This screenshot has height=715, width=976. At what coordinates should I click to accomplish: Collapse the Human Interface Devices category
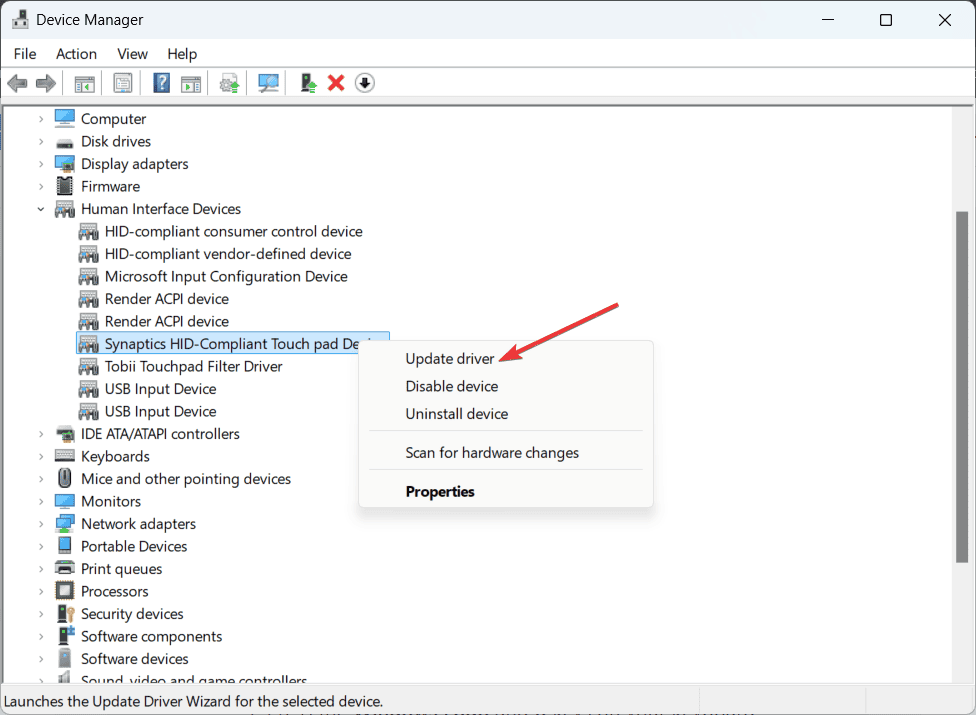(x=41, y=209)
